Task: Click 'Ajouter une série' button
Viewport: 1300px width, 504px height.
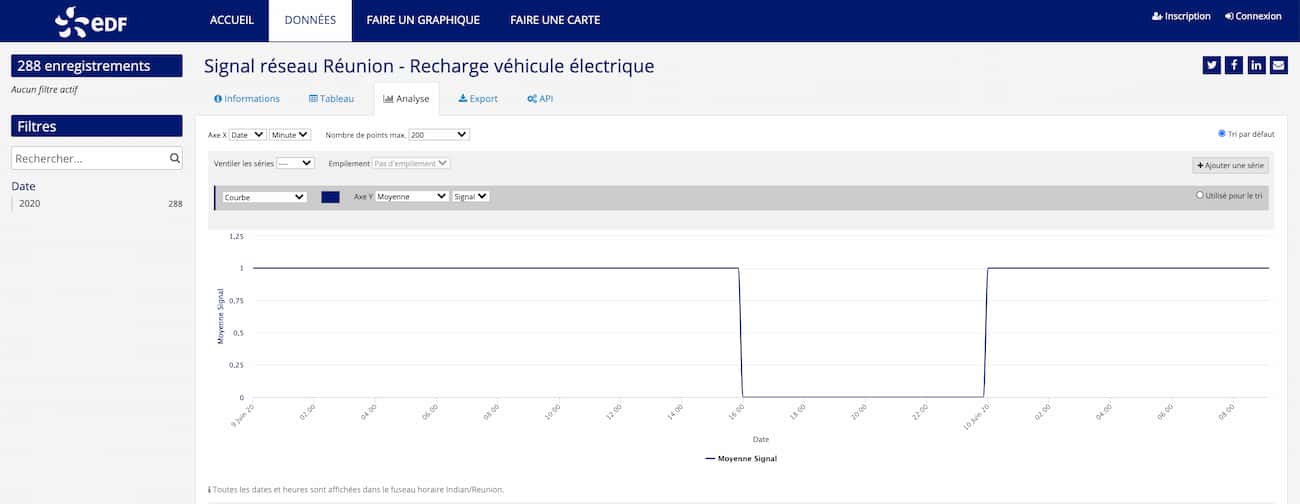Action: 1230,165
